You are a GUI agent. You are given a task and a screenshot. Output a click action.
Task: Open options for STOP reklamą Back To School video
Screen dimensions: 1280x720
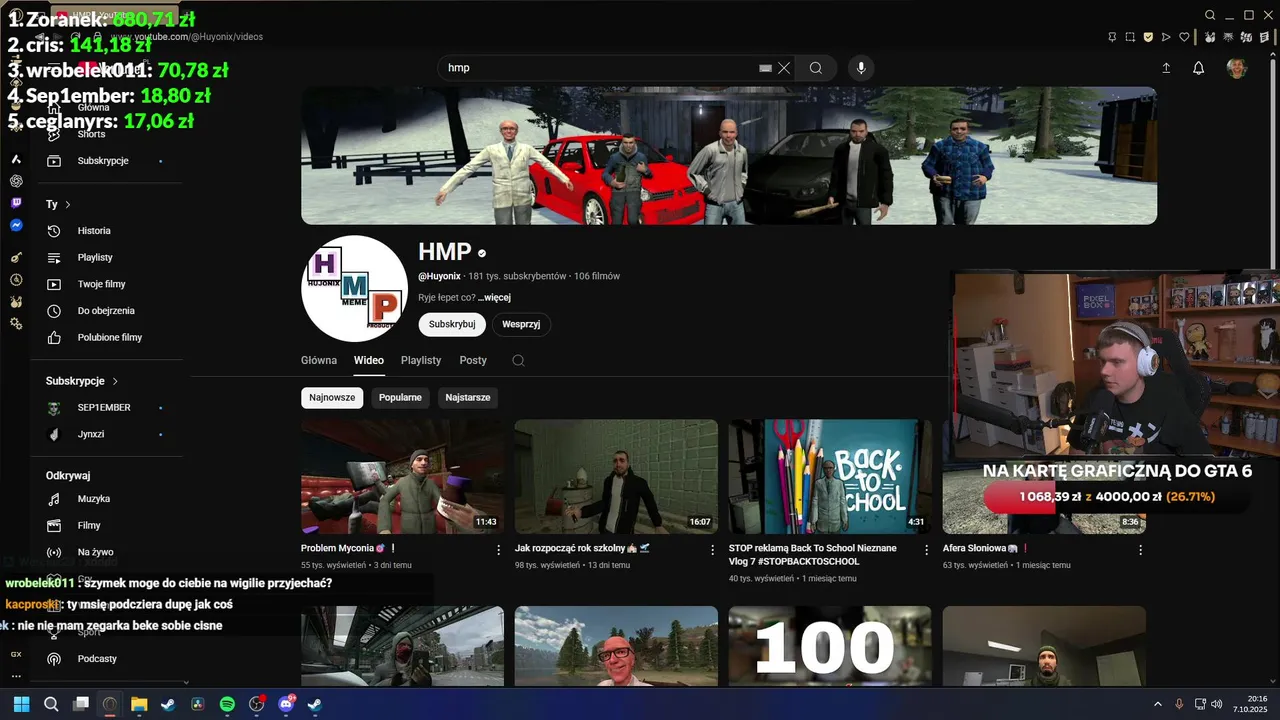(927, 549)
